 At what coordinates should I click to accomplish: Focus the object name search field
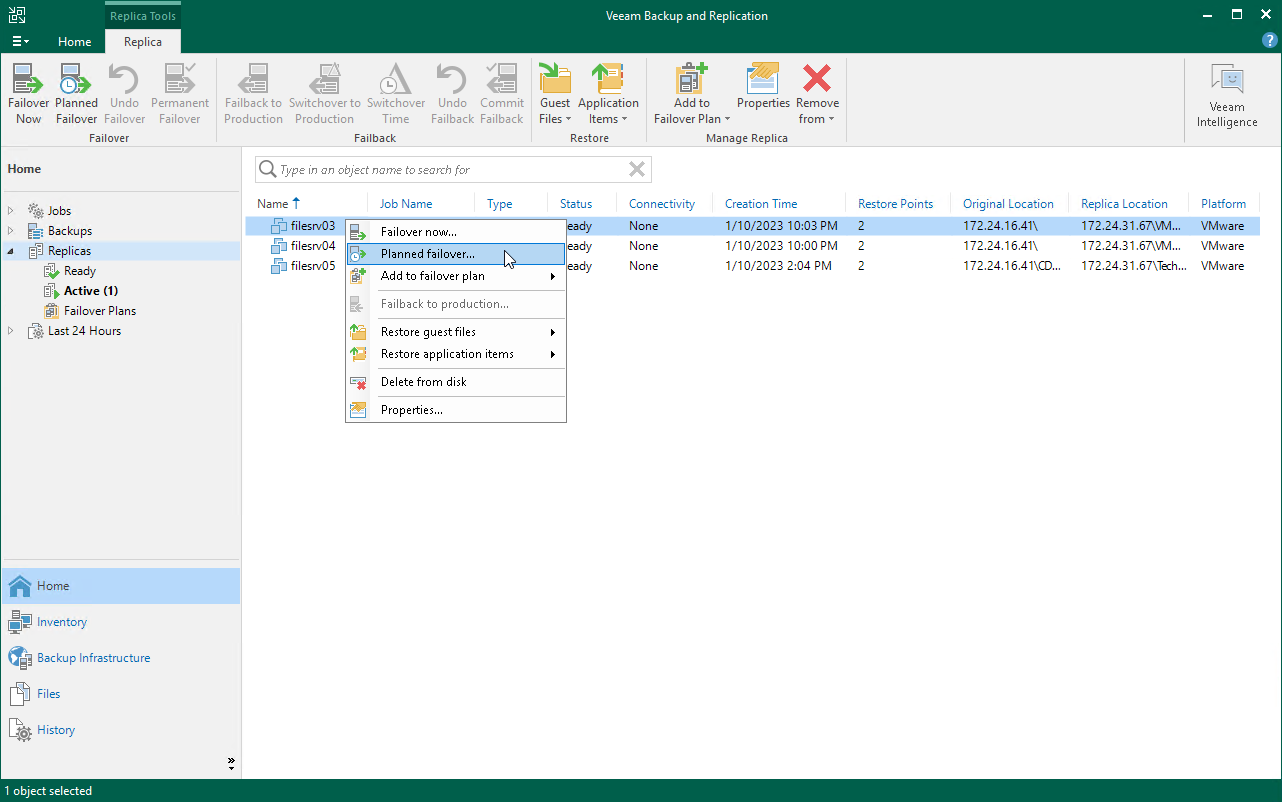[x=452, y=170]
